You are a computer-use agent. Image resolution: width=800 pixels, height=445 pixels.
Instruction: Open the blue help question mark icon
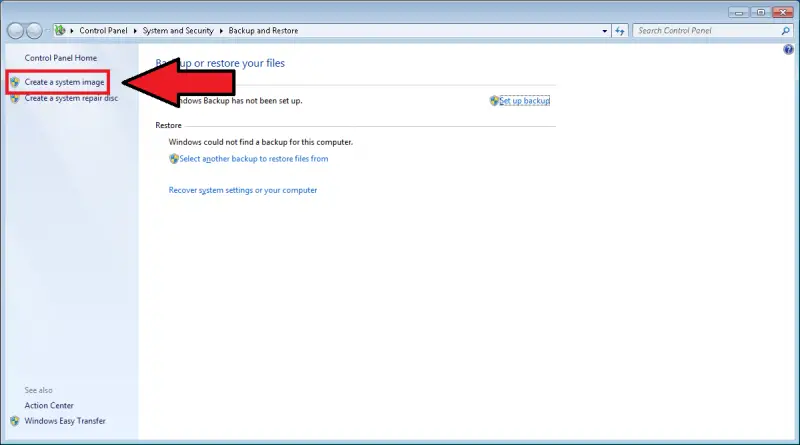[788, 50]
